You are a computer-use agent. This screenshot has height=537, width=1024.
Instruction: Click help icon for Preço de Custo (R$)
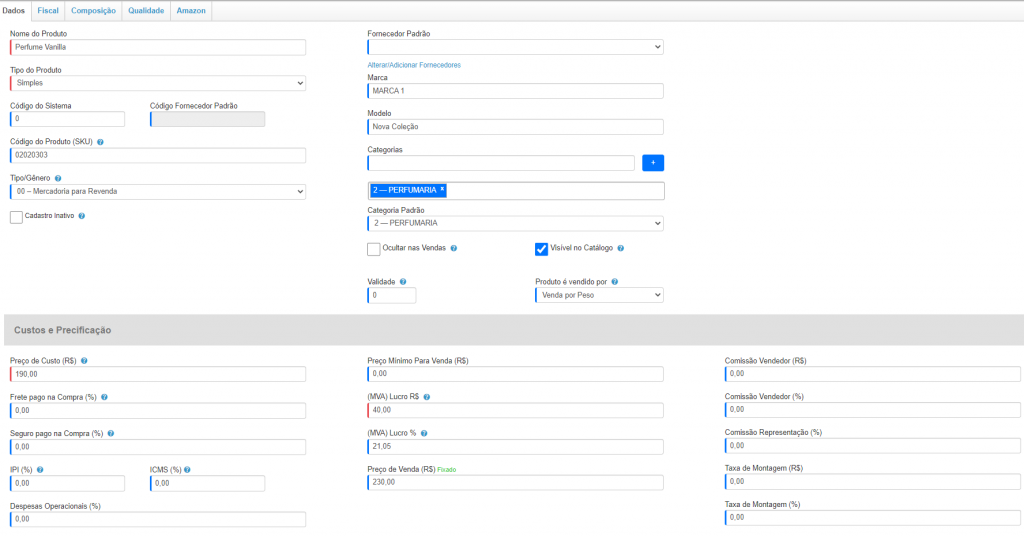(x=84, y=361)
